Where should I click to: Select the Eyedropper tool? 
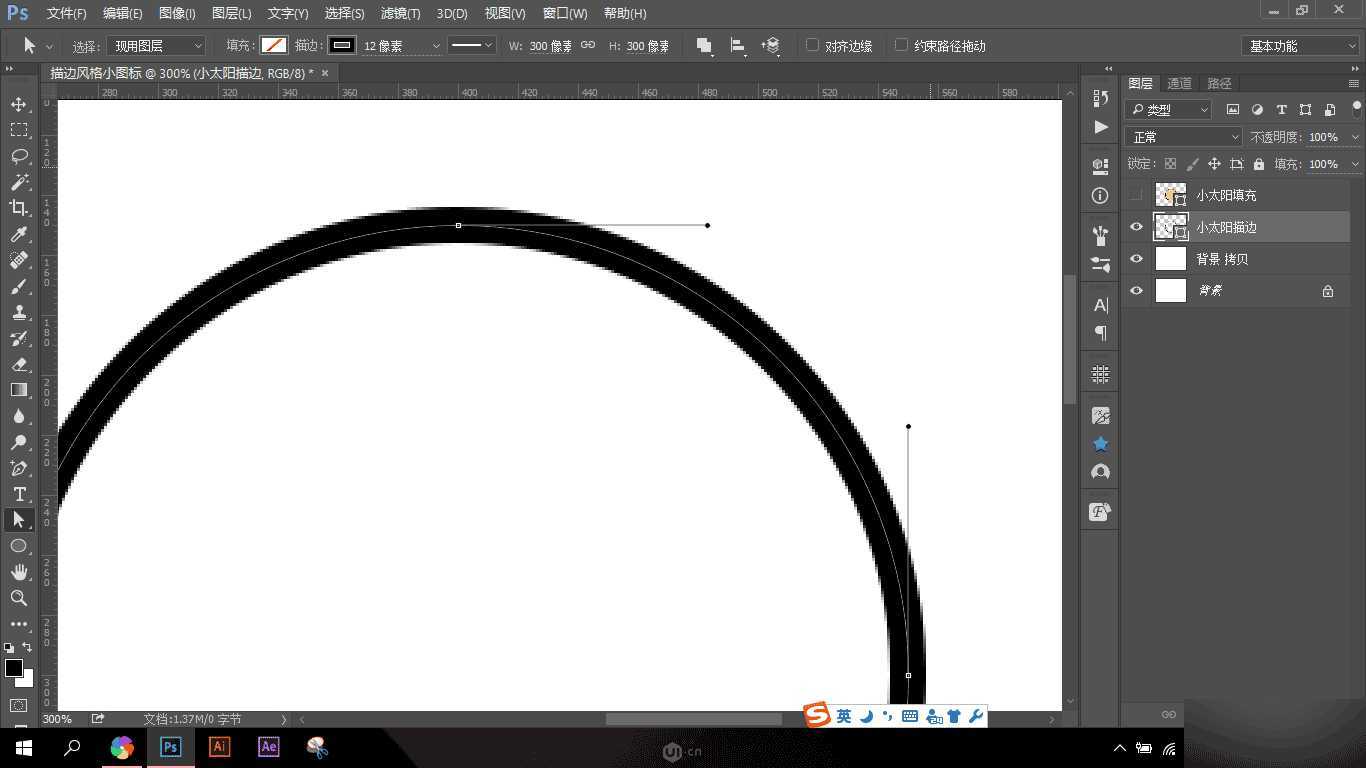pos(19,234)
